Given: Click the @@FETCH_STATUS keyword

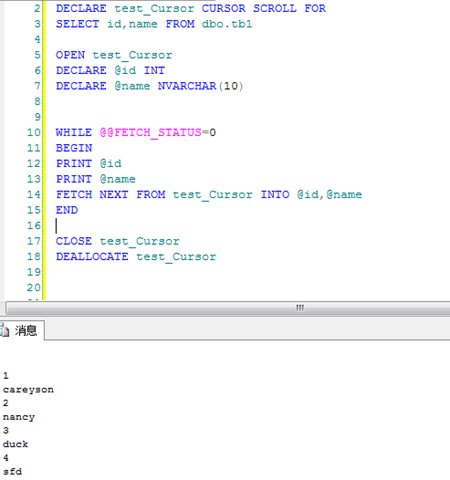Looking at the screenshot, I should (150, 133).
